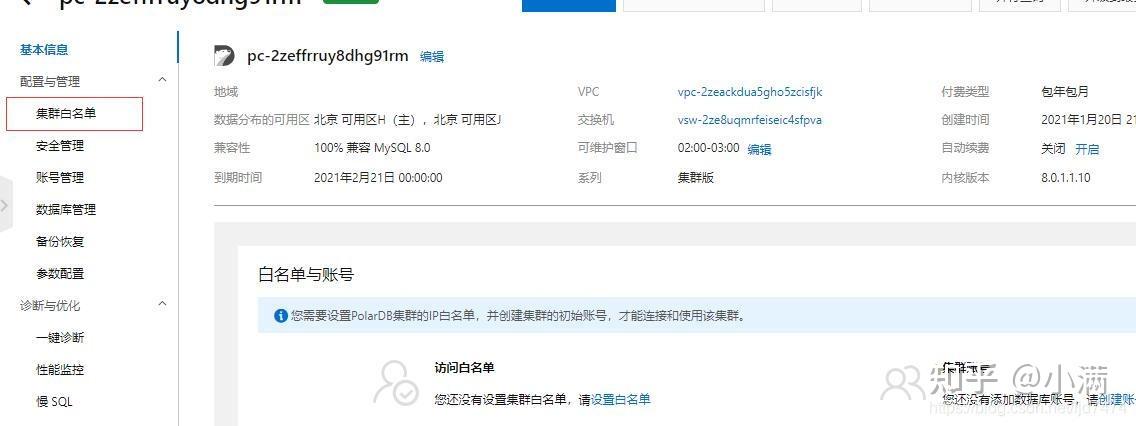Click the expiry date 2021年2月21日 00:00:00
Image resolution: width=1136 pixels, height=426 pixels.
[378, 178]
